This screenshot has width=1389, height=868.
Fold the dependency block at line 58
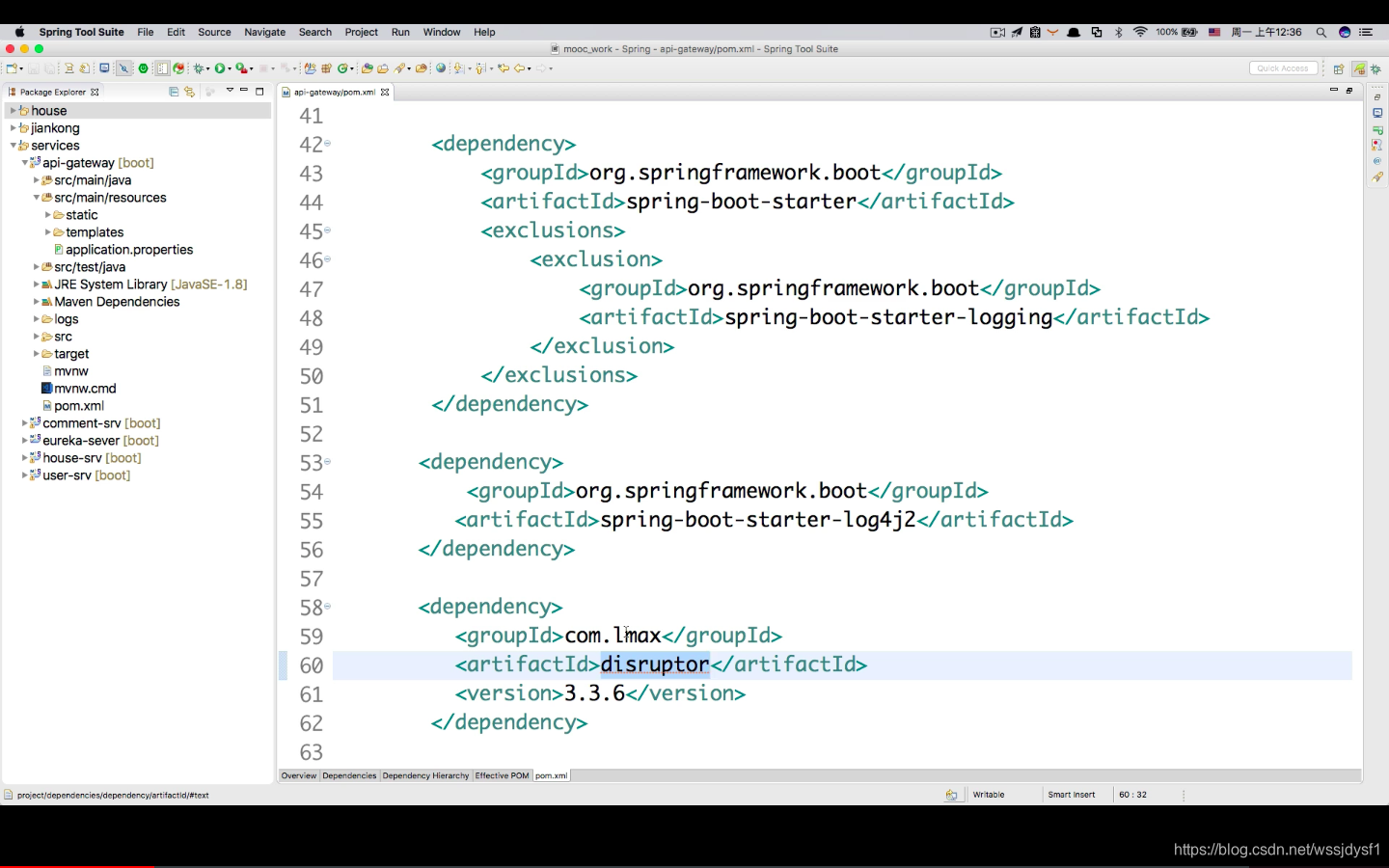[328, 607]
